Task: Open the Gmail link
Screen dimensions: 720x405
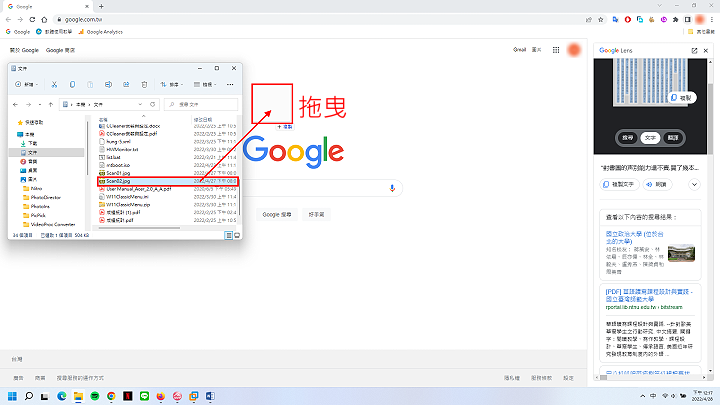Action: click(x=519, y=50)
